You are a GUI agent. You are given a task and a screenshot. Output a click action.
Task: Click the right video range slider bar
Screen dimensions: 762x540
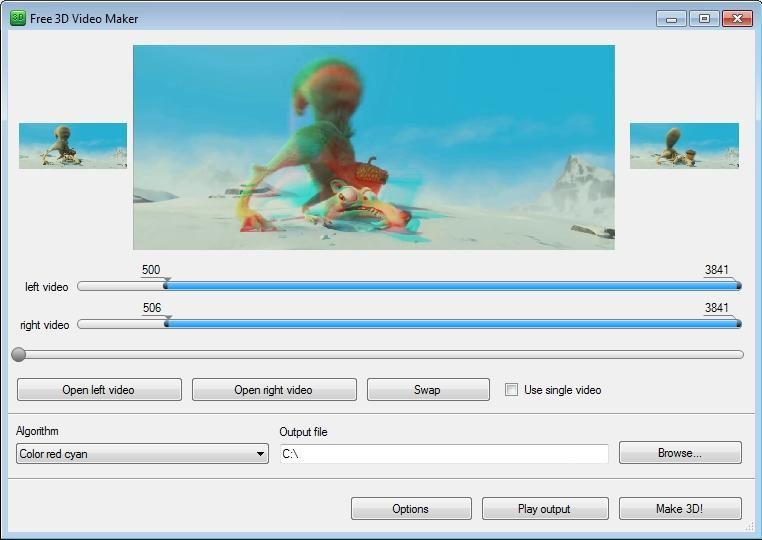point(409,324)
